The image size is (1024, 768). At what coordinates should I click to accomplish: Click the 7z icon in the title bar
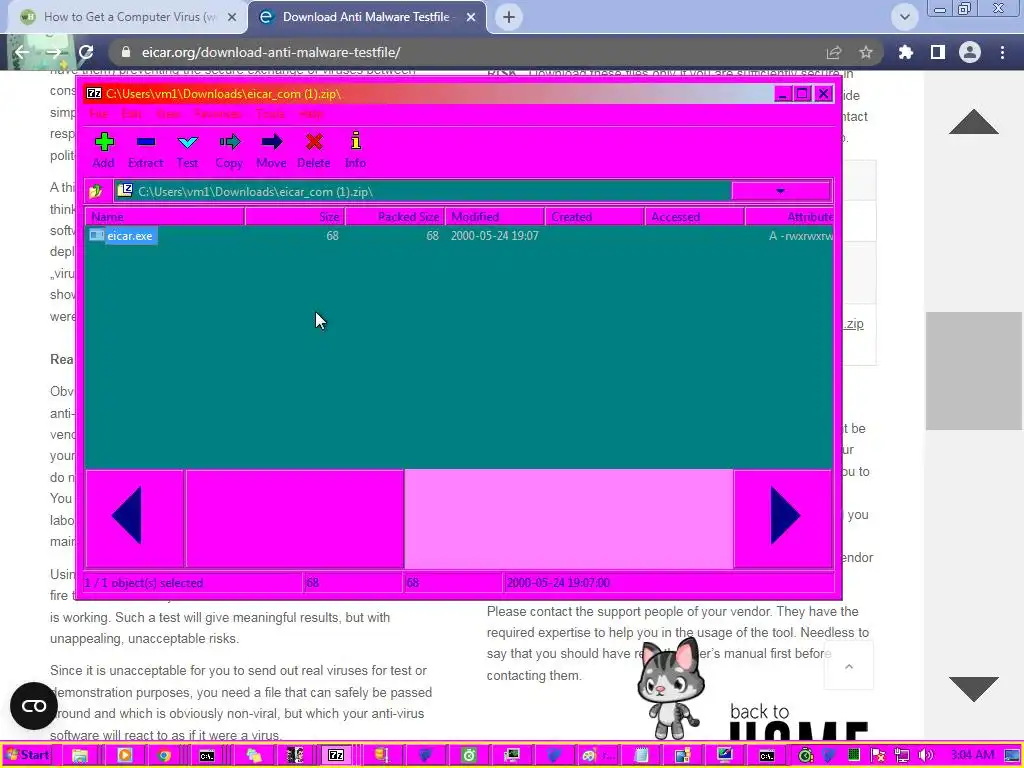(x=94, y=93)
